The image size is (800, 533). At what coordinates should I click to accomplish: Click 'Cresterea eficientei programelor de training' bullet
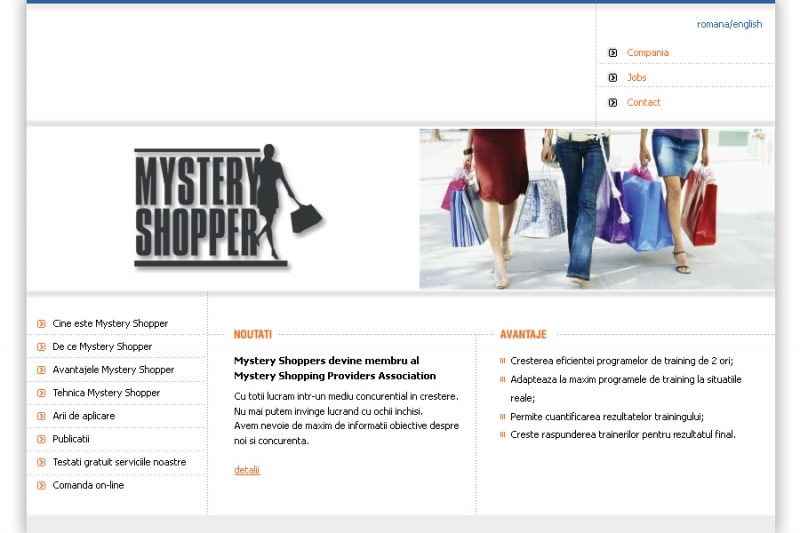click(x=621, y=361)
